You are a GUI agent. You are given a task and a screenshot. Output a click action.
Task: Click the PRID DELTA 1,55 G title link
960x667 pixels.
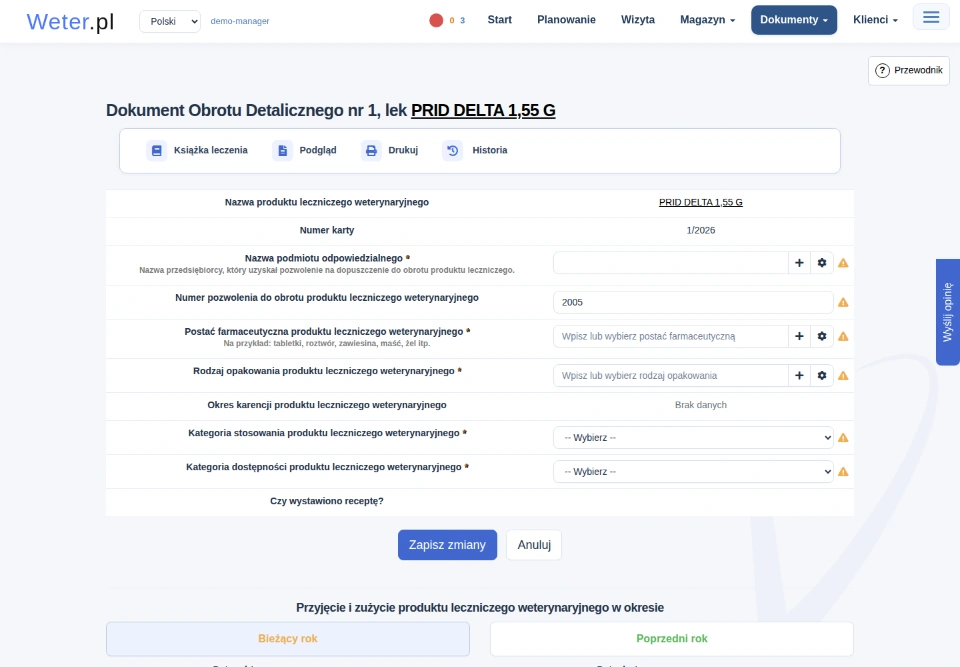[483, 110]
